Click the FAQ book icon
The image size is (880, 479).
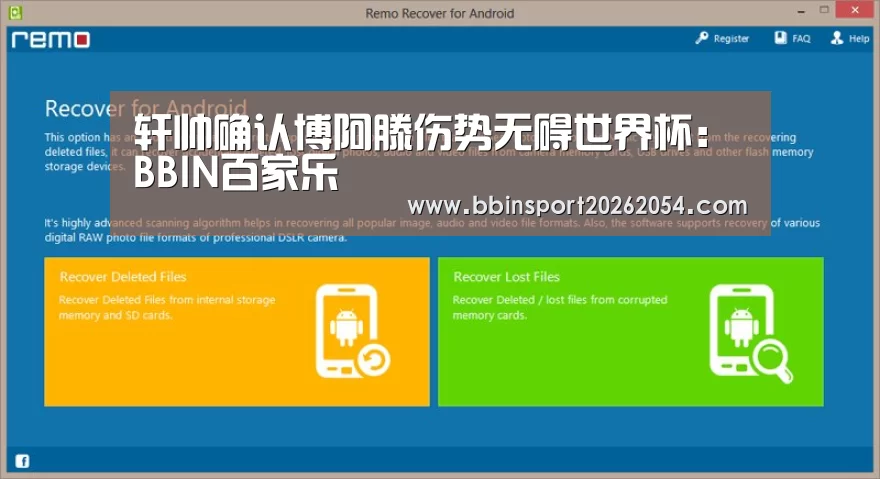781,38
